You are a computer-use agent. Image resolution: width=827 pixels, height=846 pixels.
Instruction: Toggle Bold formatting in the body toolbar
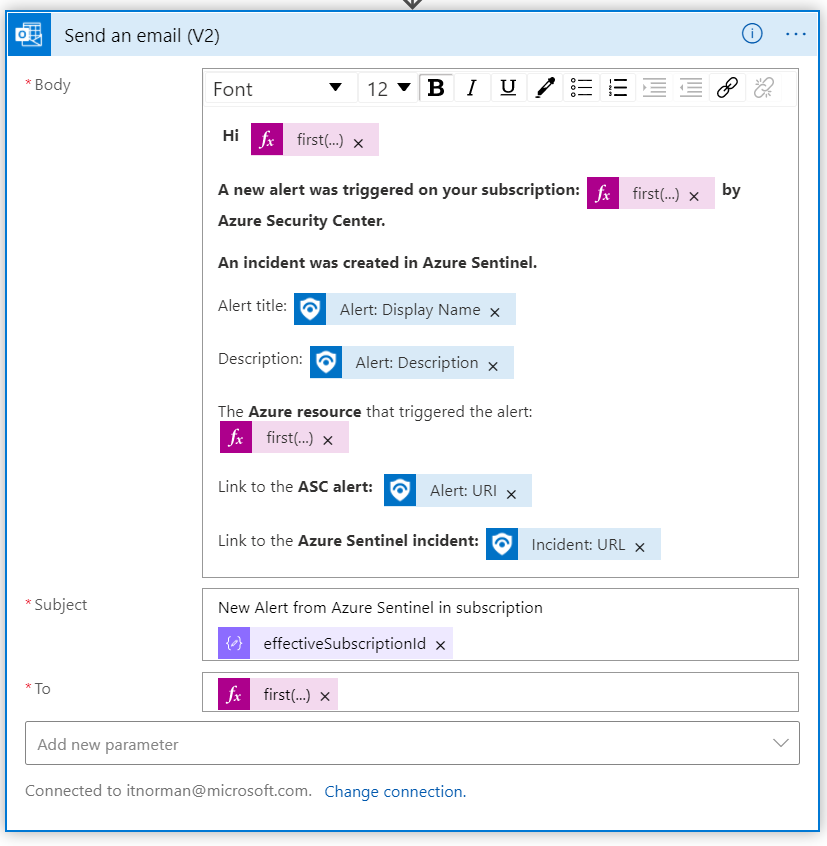coord(436,87)
